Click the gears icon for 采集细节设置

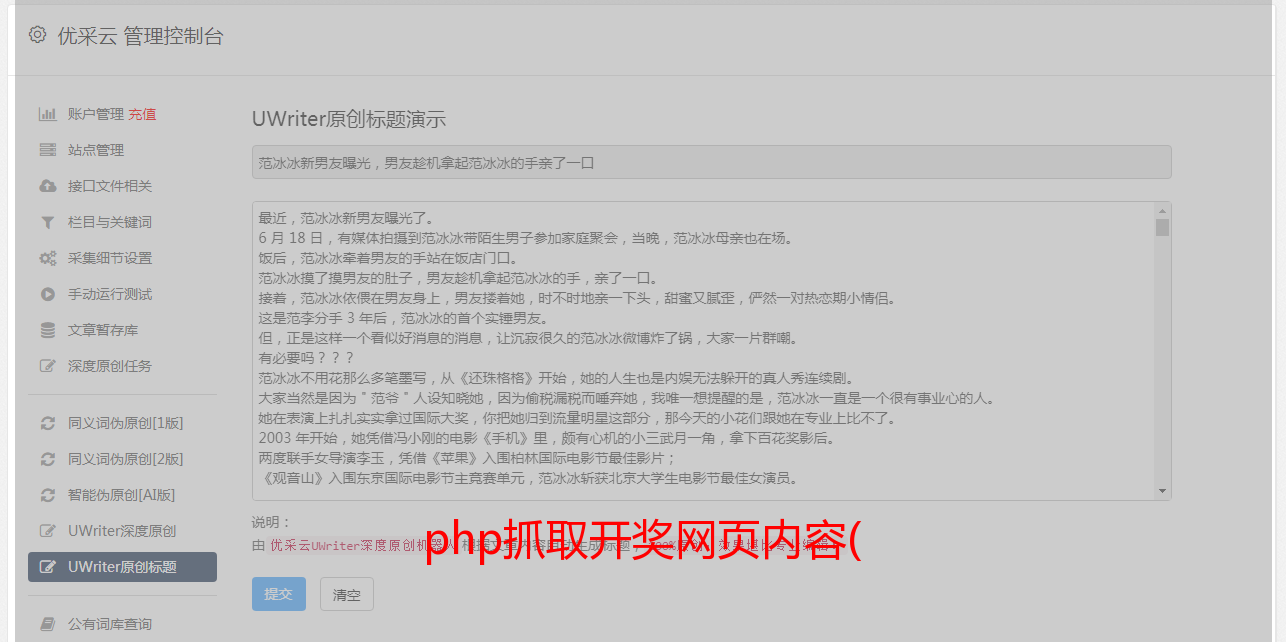pos(47,258)
